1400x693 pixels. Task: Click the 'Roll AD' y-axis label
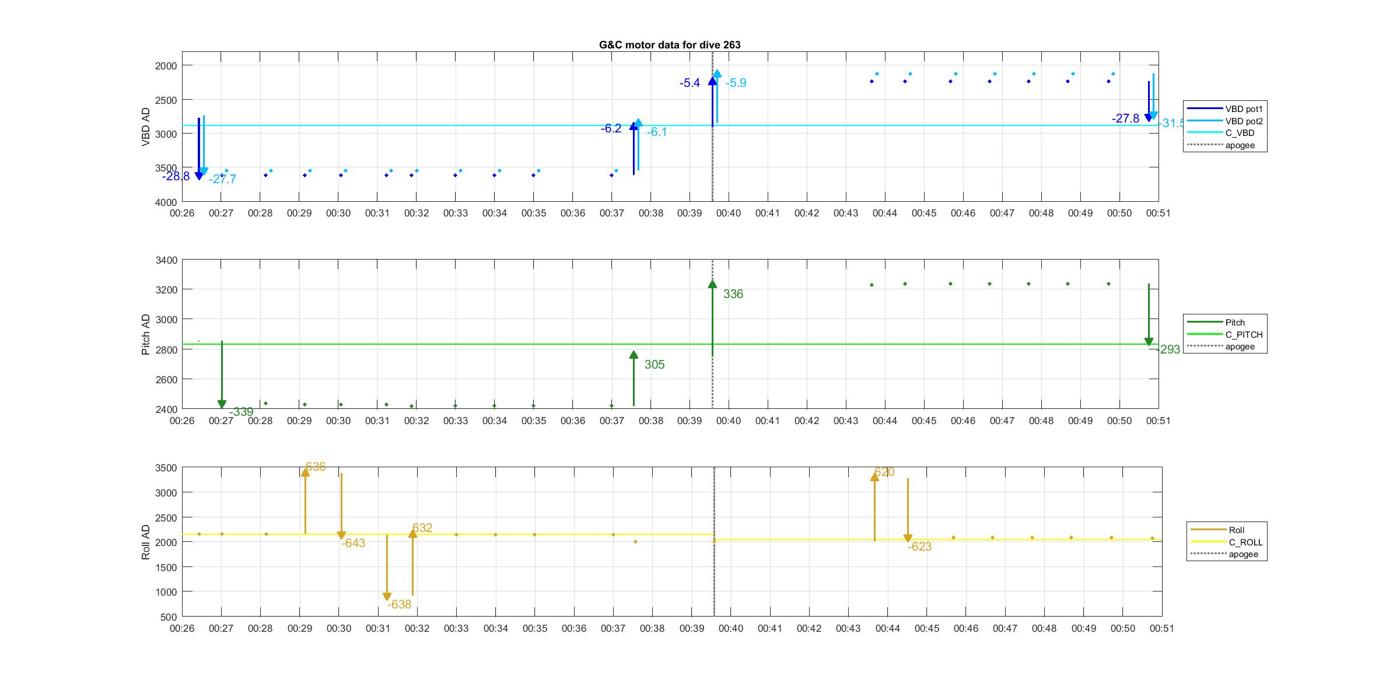click(147, 542)
